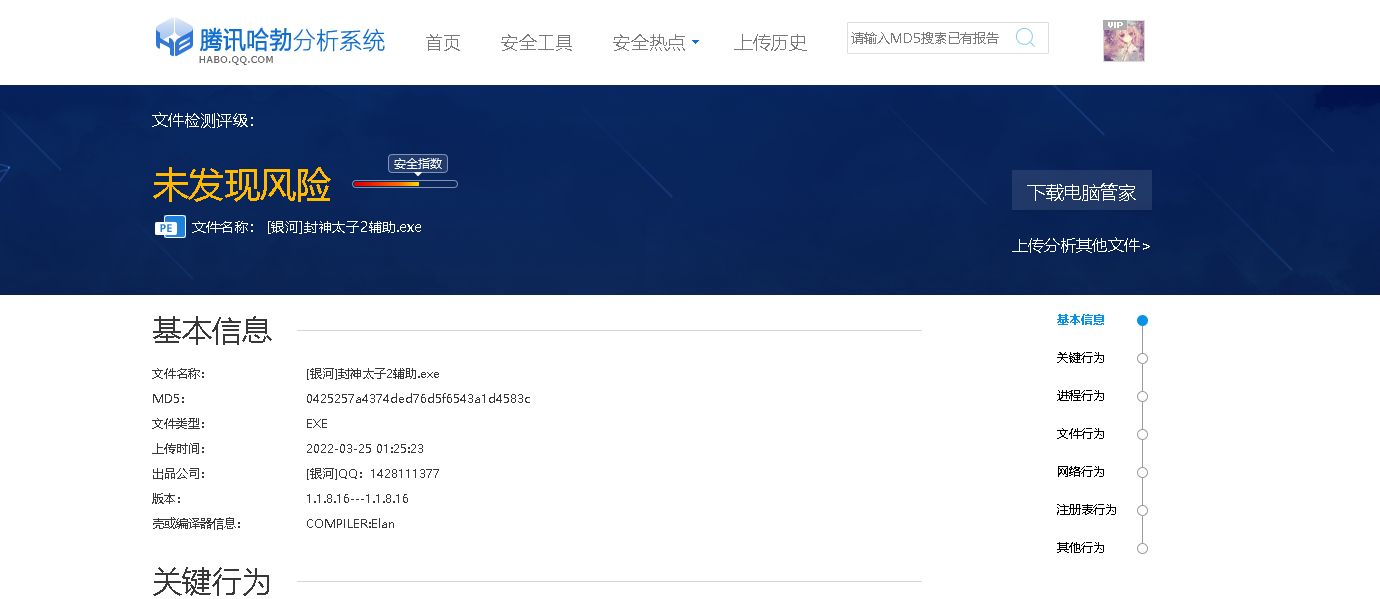Click the 下载电脑管家 button
The width and height of the screenshot is (1380, 599).
[x=1081, y=191]
